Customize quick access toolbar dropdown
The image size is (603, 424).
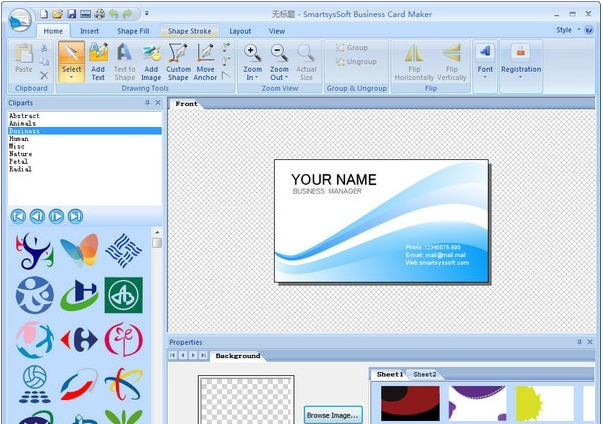click(x=147, y=14)
